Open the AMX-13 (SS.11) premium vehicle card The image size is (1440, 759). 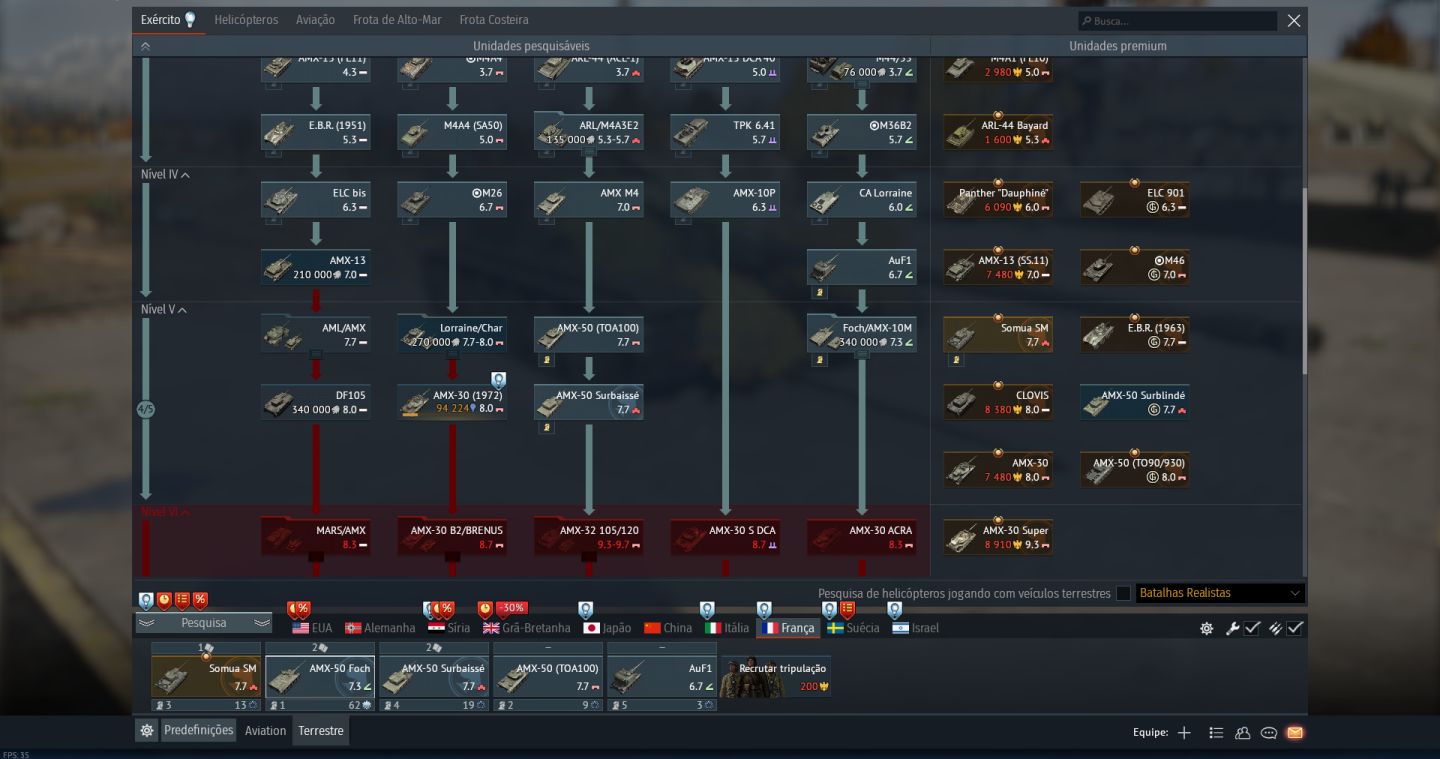[x=997, y=267]
